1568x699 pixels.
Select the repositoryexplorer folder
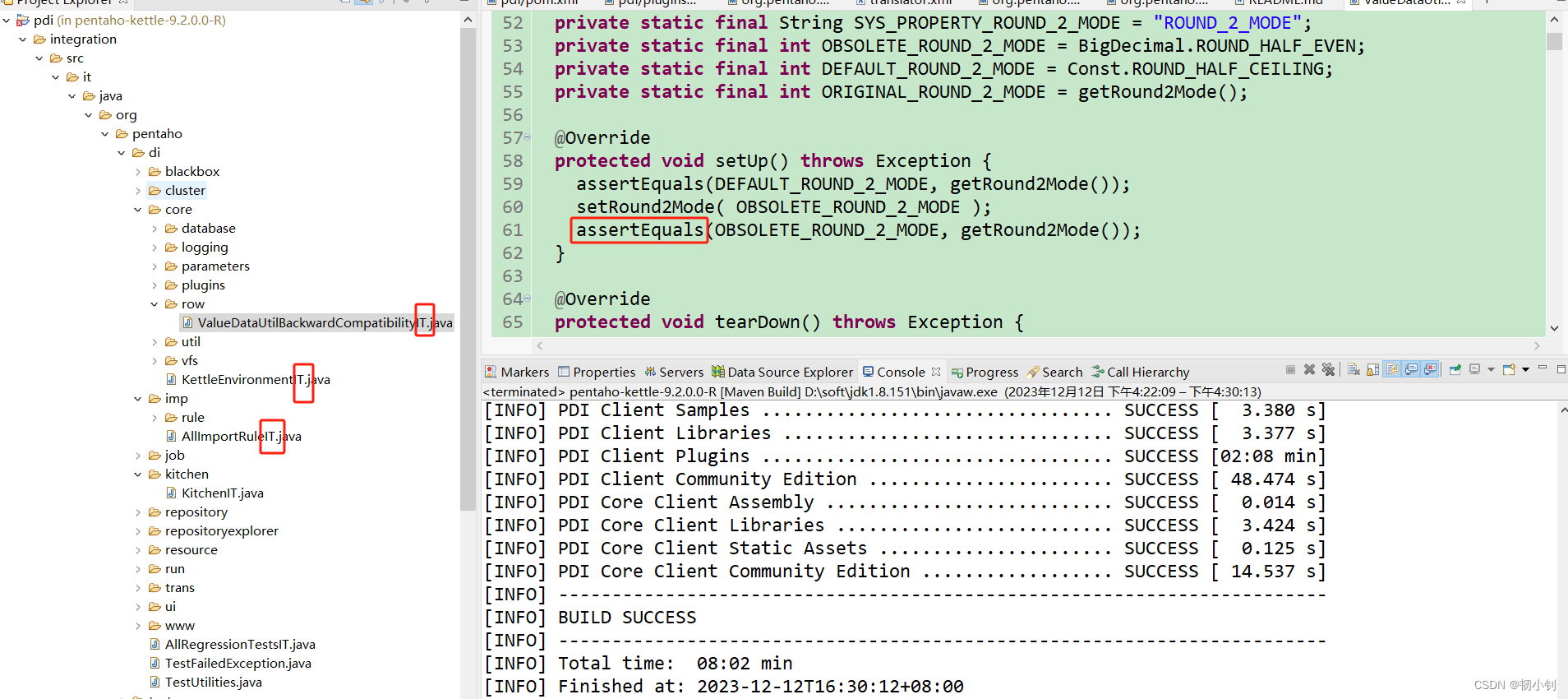tap(222, 531)
